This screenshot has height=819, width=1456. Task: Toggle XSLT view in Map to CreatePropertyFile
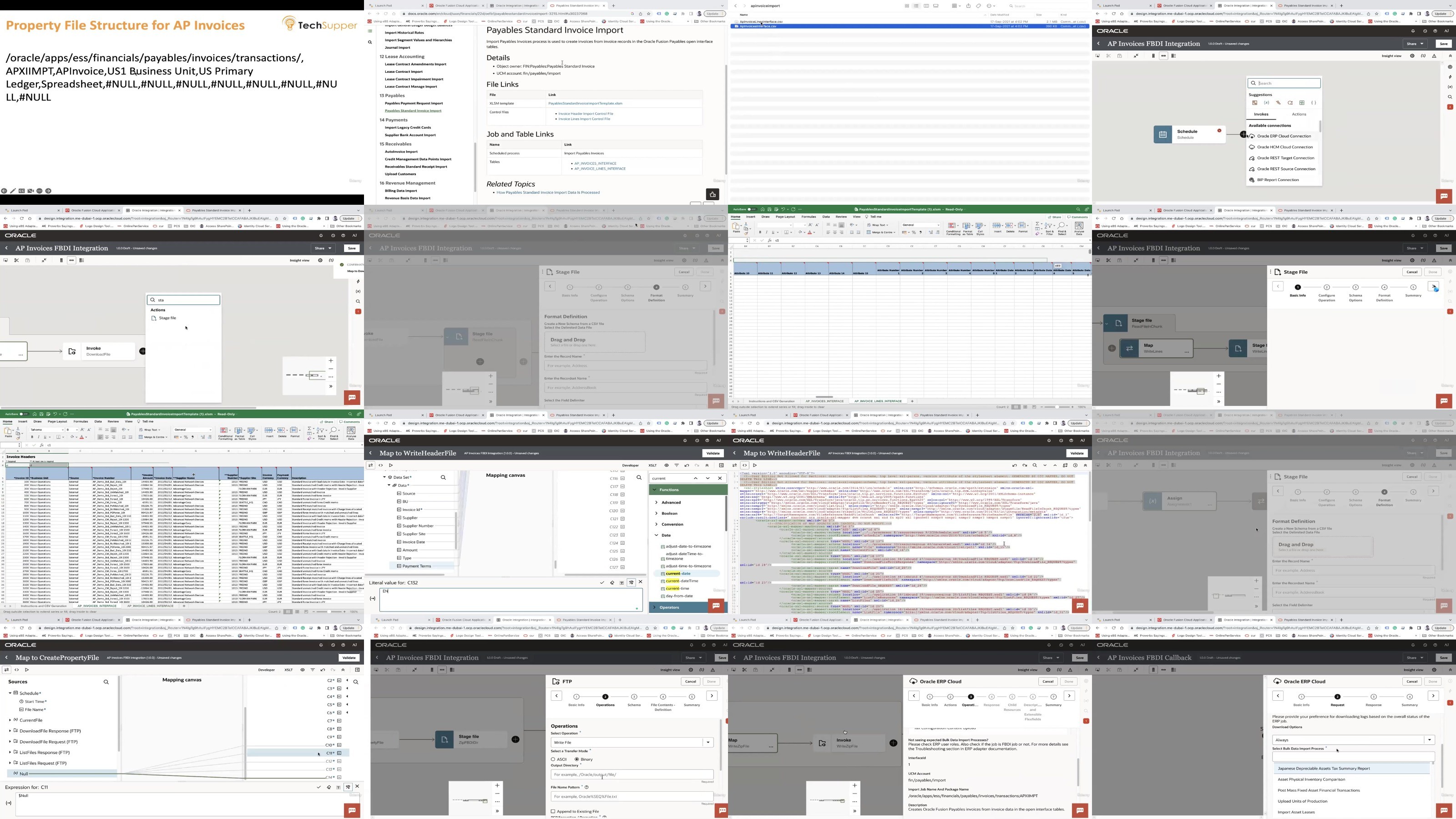tap(289, 670)
